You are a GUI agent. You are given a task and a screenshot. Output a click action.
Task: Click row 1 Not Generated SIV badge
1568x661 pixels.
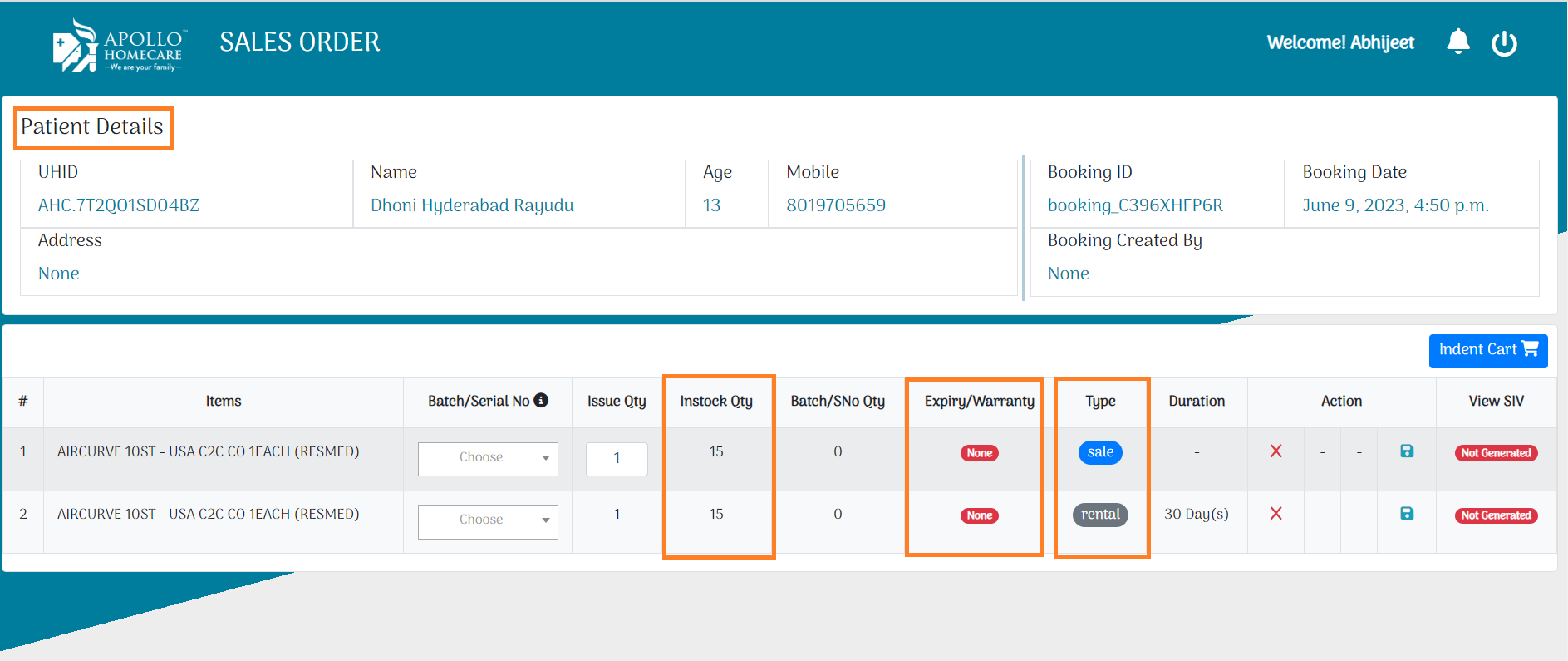click(x=1496, y=453)
